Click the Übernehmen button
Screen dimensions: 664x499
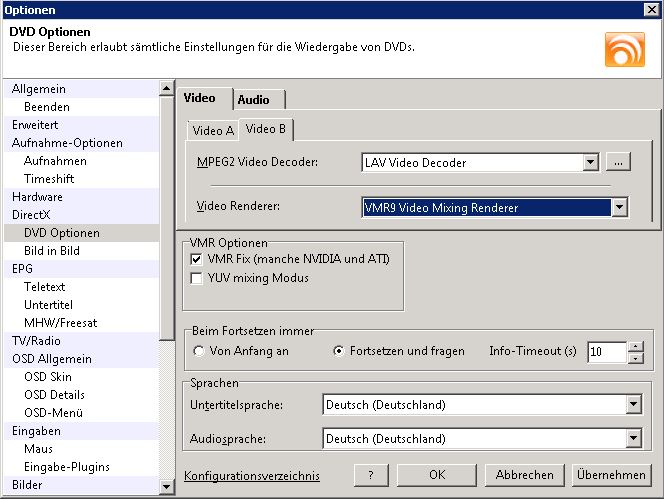click(x=610, y=475)
